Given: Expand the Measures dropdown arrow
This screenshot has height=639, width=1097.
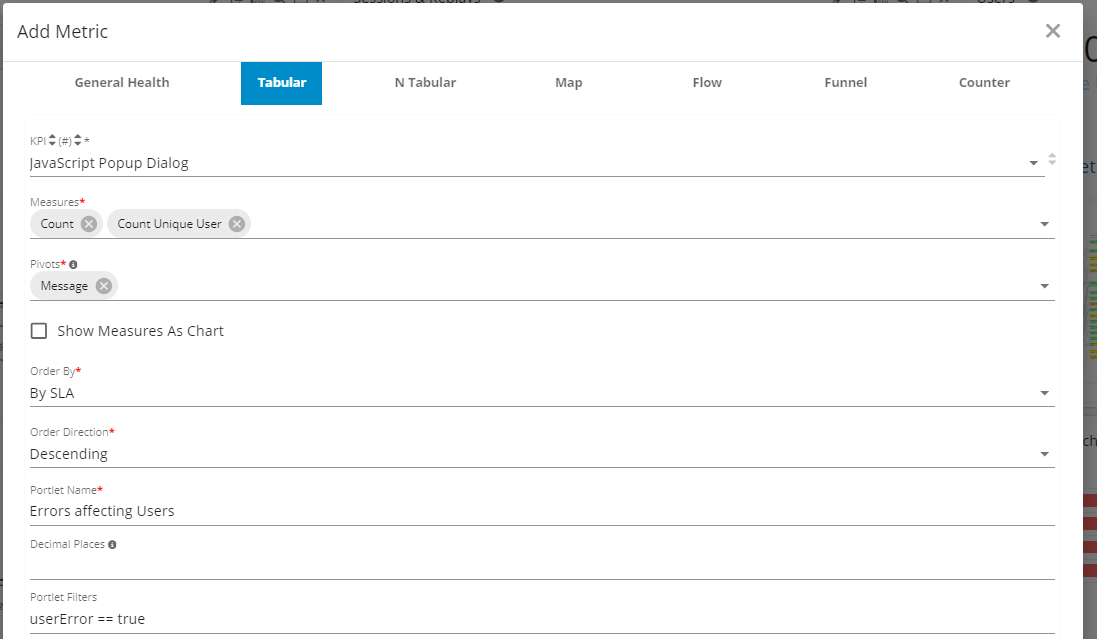Looking at the screenshot, I should (x=1044, y=225).
